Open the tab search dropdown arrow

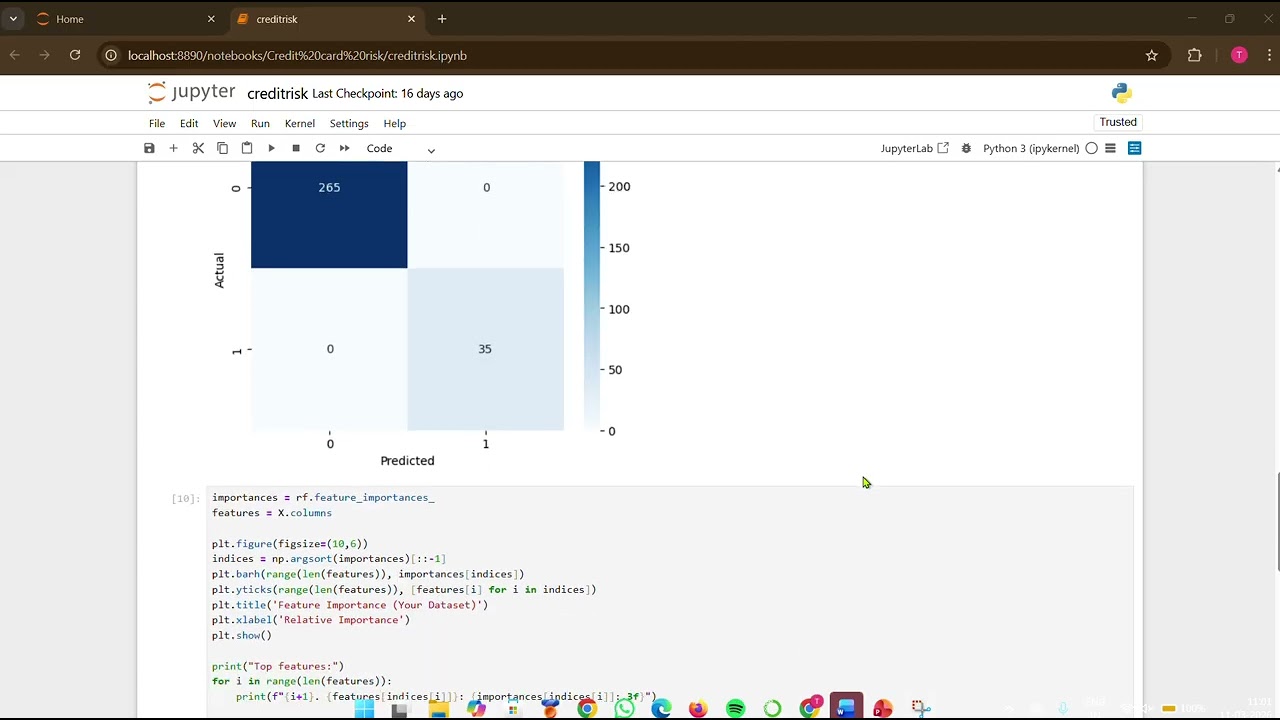tap(13, 19)
